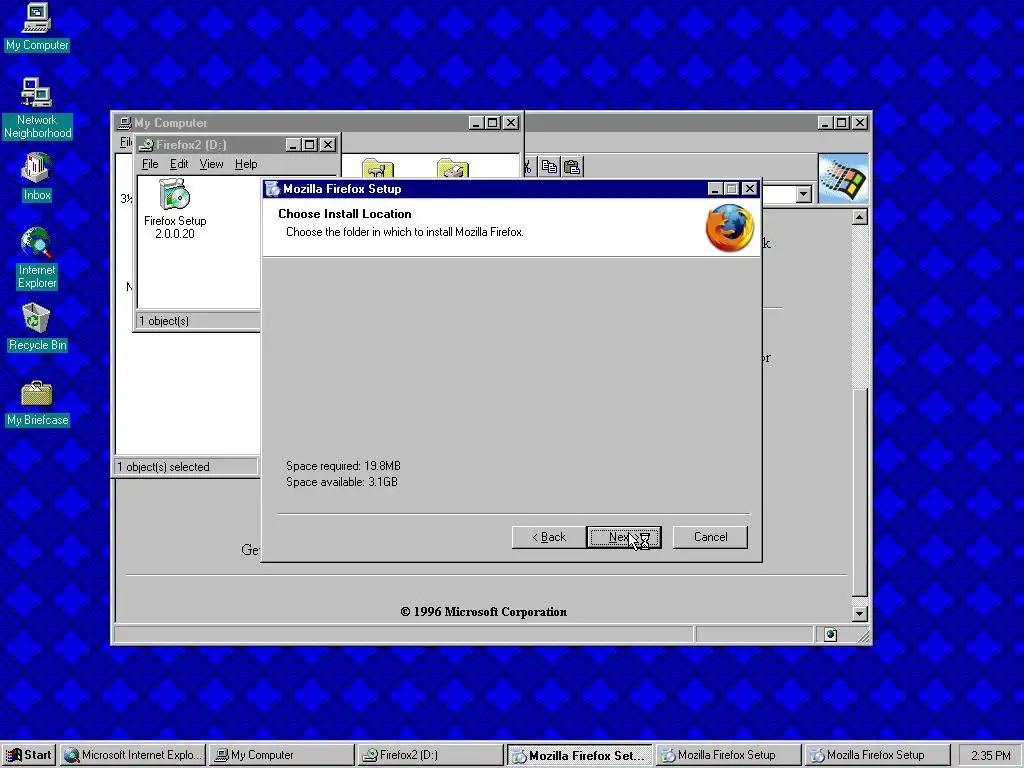Select the Firefox Setup 2.0.0.20 installer icon
1024x768 pixels.
pos(175,209)
